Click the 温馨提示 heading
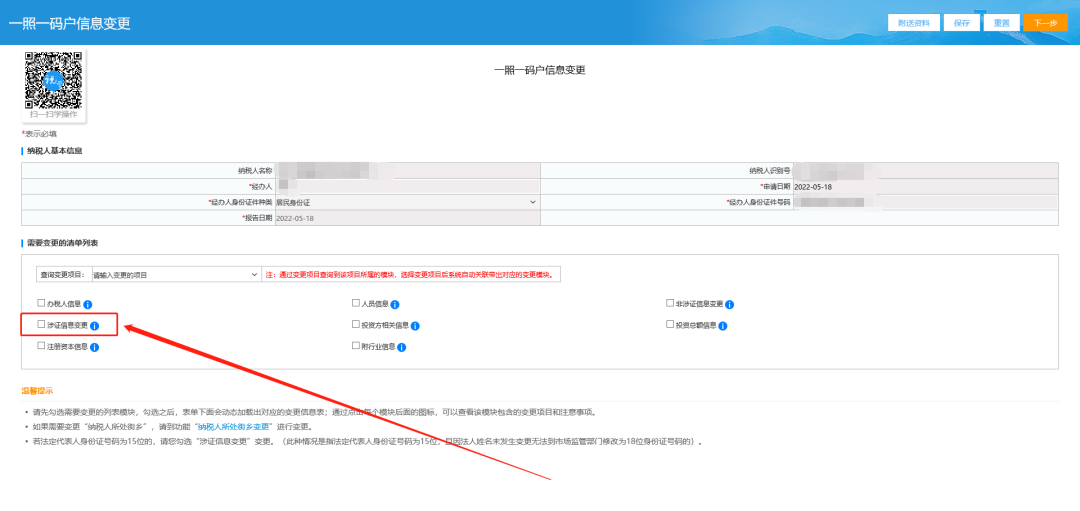 [x=37, y=391]
